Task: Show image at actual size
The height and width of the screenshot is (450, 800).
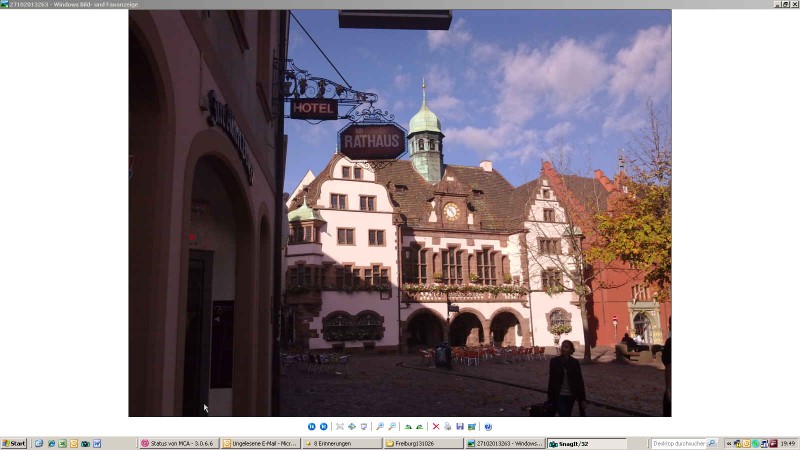Action: (351, 426)
